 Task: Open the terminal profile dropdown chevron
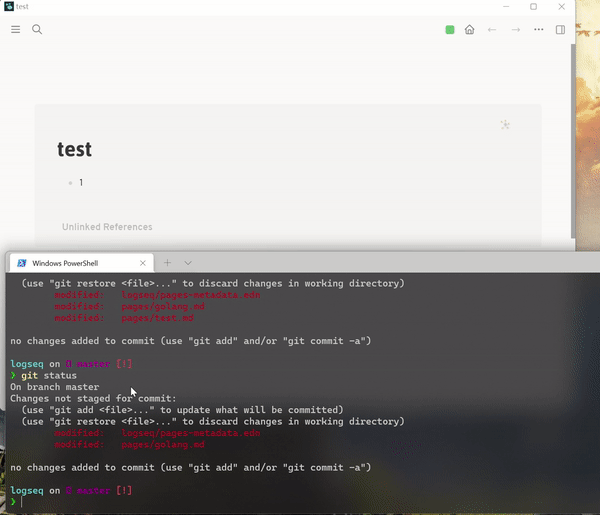coord(188,263)
